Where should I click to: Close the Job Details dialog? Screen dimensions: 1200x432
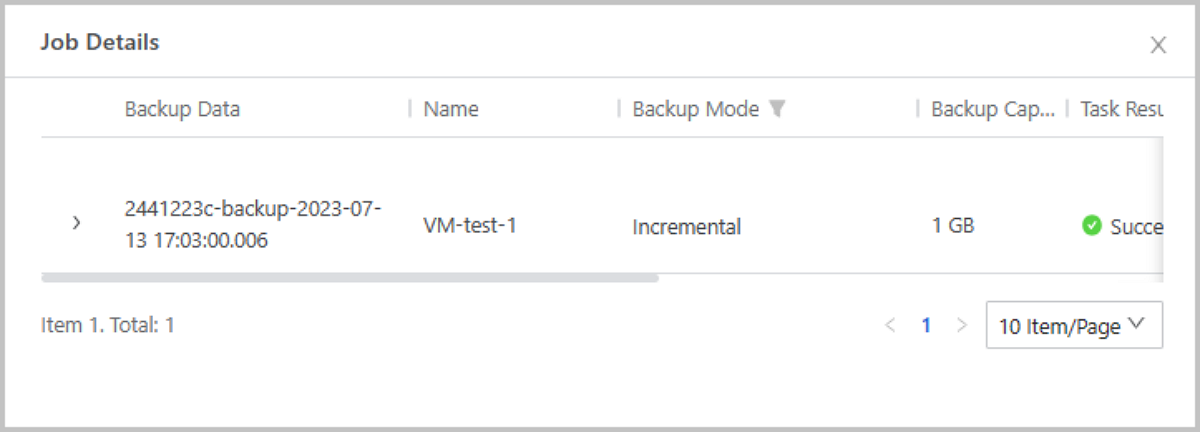[1158, 45]
